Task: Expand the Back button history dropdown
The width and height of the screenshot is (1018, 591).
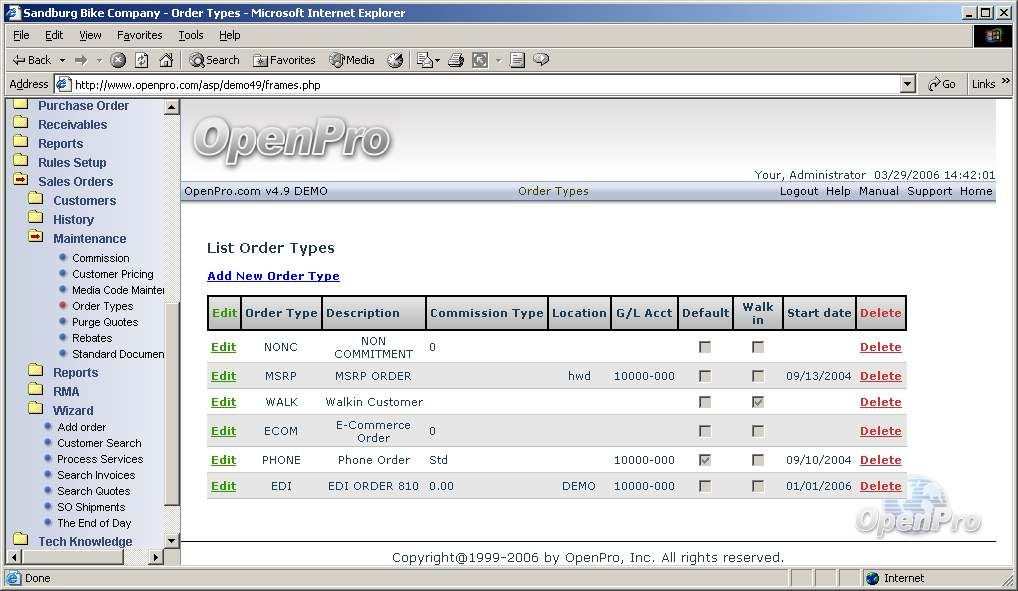Action: pos(62,60)
